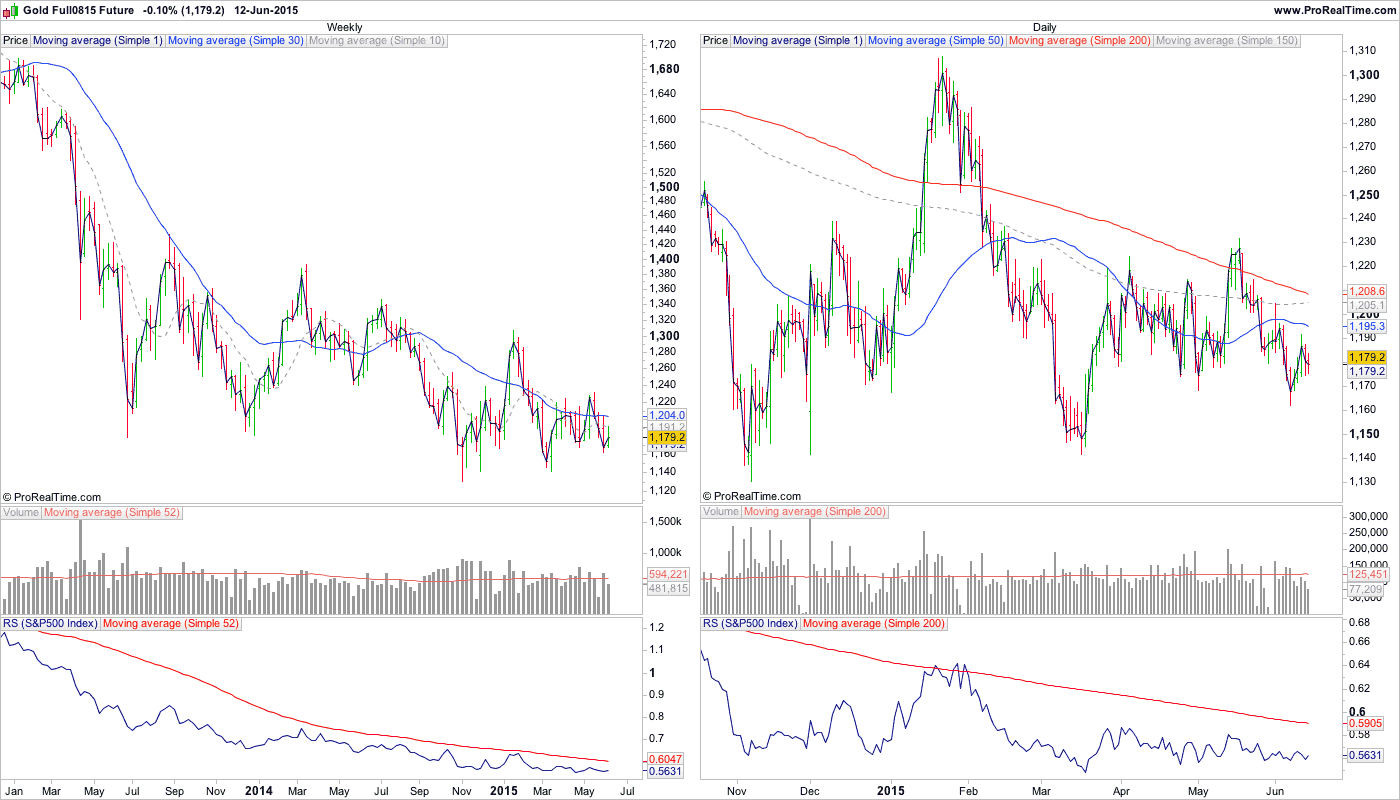Screen dimensions: 1400x800
Task: Click the 12-Jun-2015 date text
Action: pyautogui.click(x=266, y=10)
